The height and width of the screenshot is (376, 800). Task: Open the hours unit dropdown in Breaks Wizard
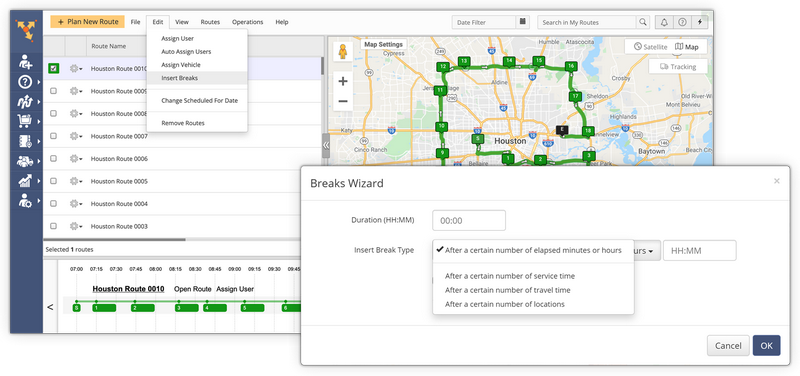tap(647, 251)
